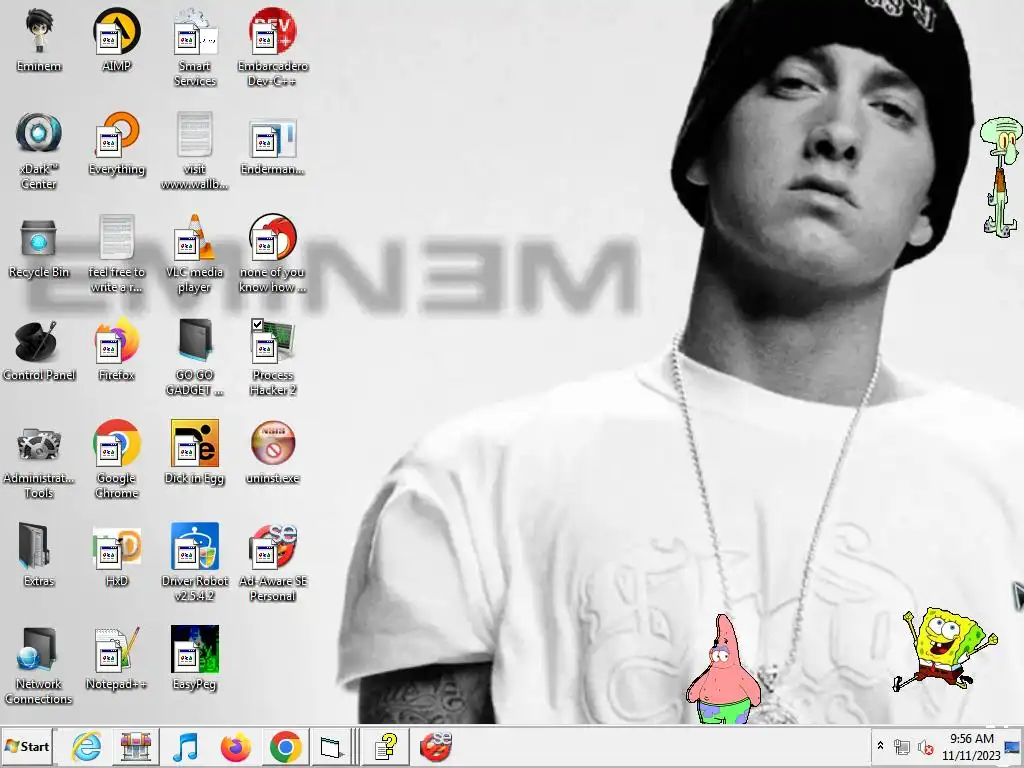Launch AIMP from the desktop
This screenshot has height=768, width=1024.
[x=117, y=40]
